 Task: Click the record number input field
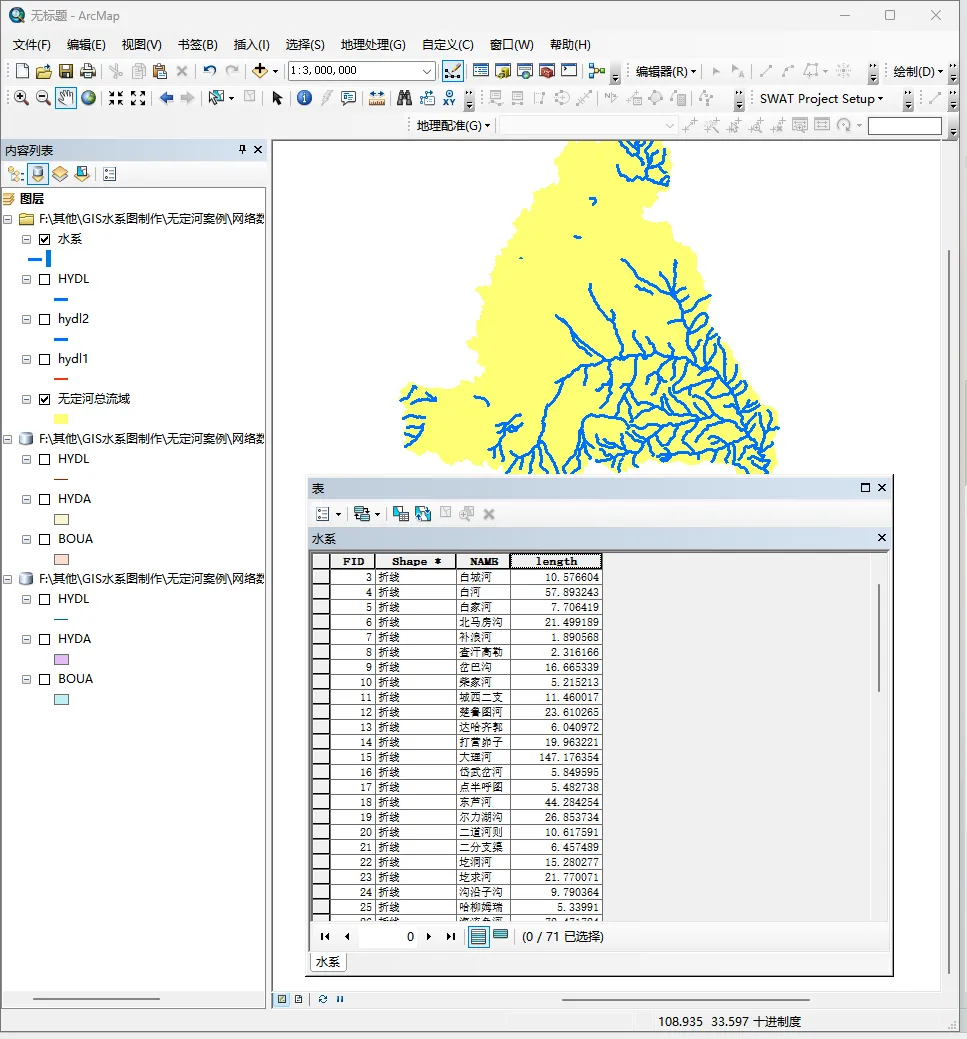pos(387,936)
